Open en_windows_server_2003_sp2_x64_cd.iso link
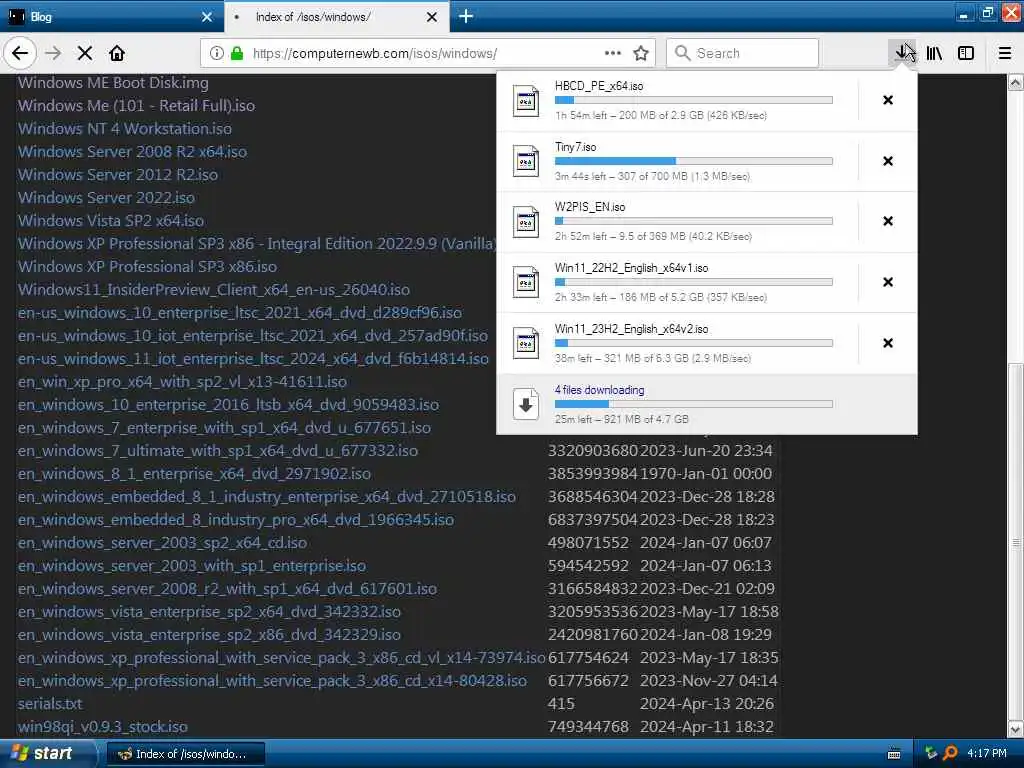 163,543
